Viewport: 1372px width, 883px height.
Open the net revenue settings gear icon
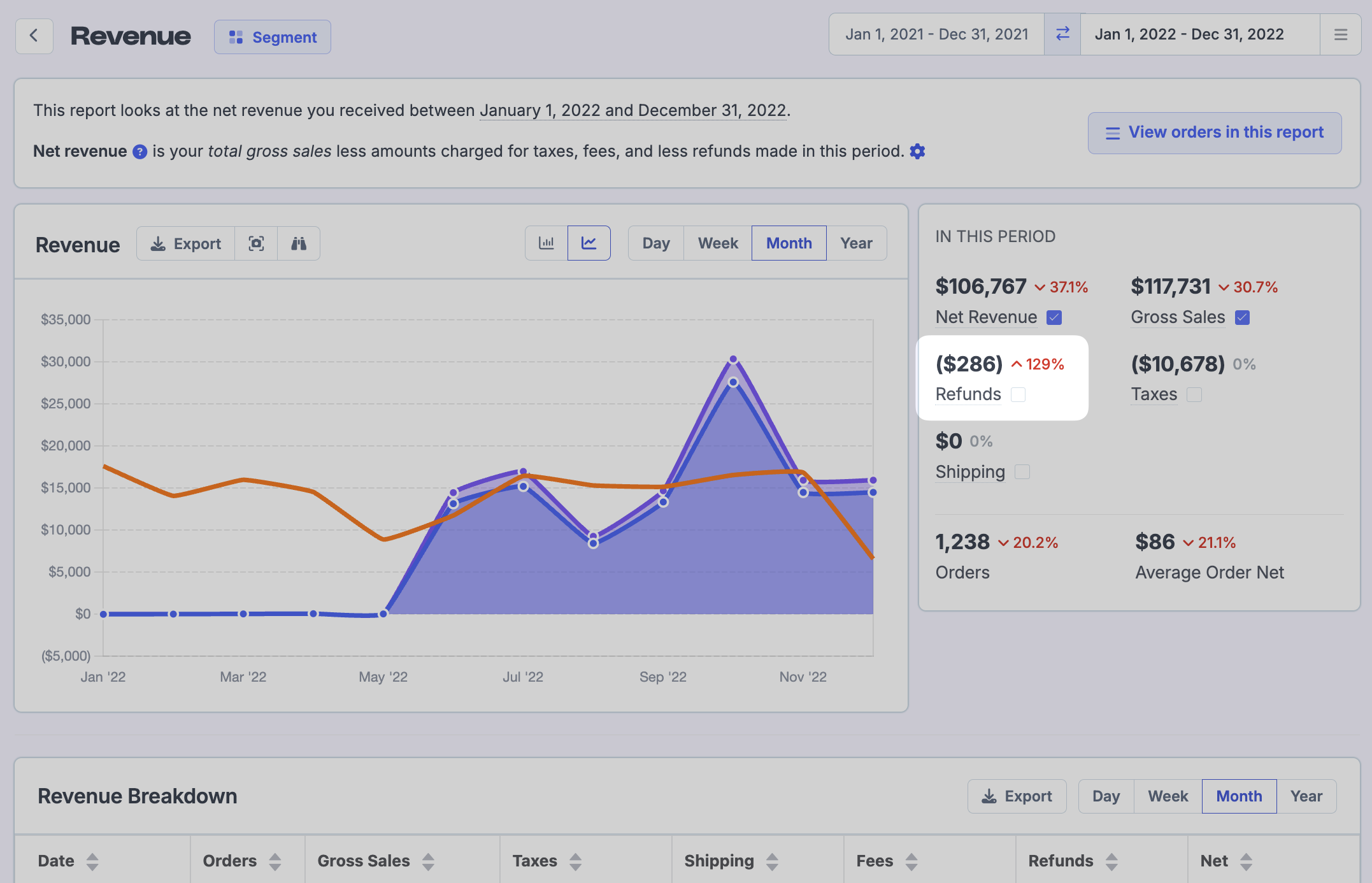click(917, 152)
